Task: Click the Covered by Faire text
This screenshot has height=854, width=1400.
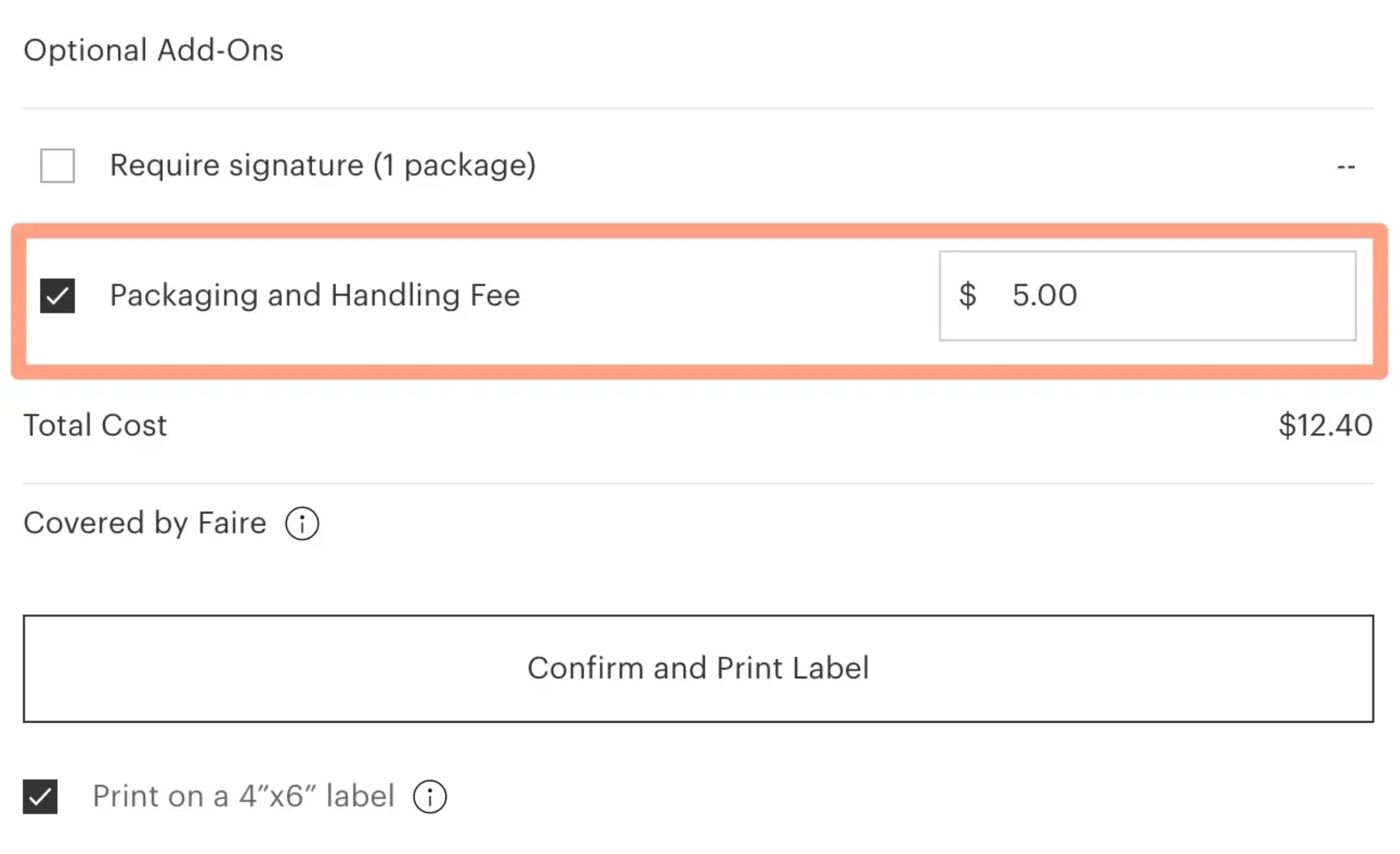Action: point(144,523)
